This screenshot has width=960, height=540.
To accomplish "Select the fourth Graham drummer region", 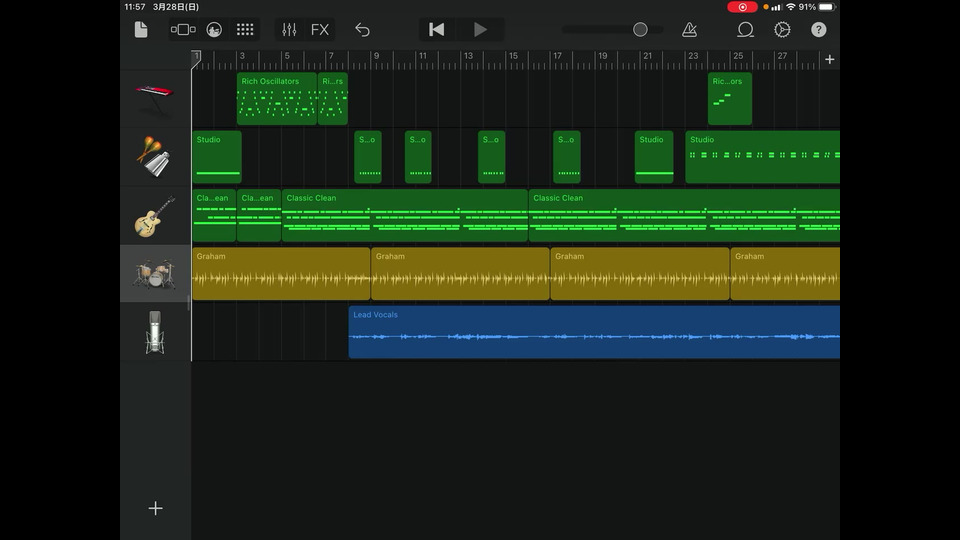I will [786, 274].
